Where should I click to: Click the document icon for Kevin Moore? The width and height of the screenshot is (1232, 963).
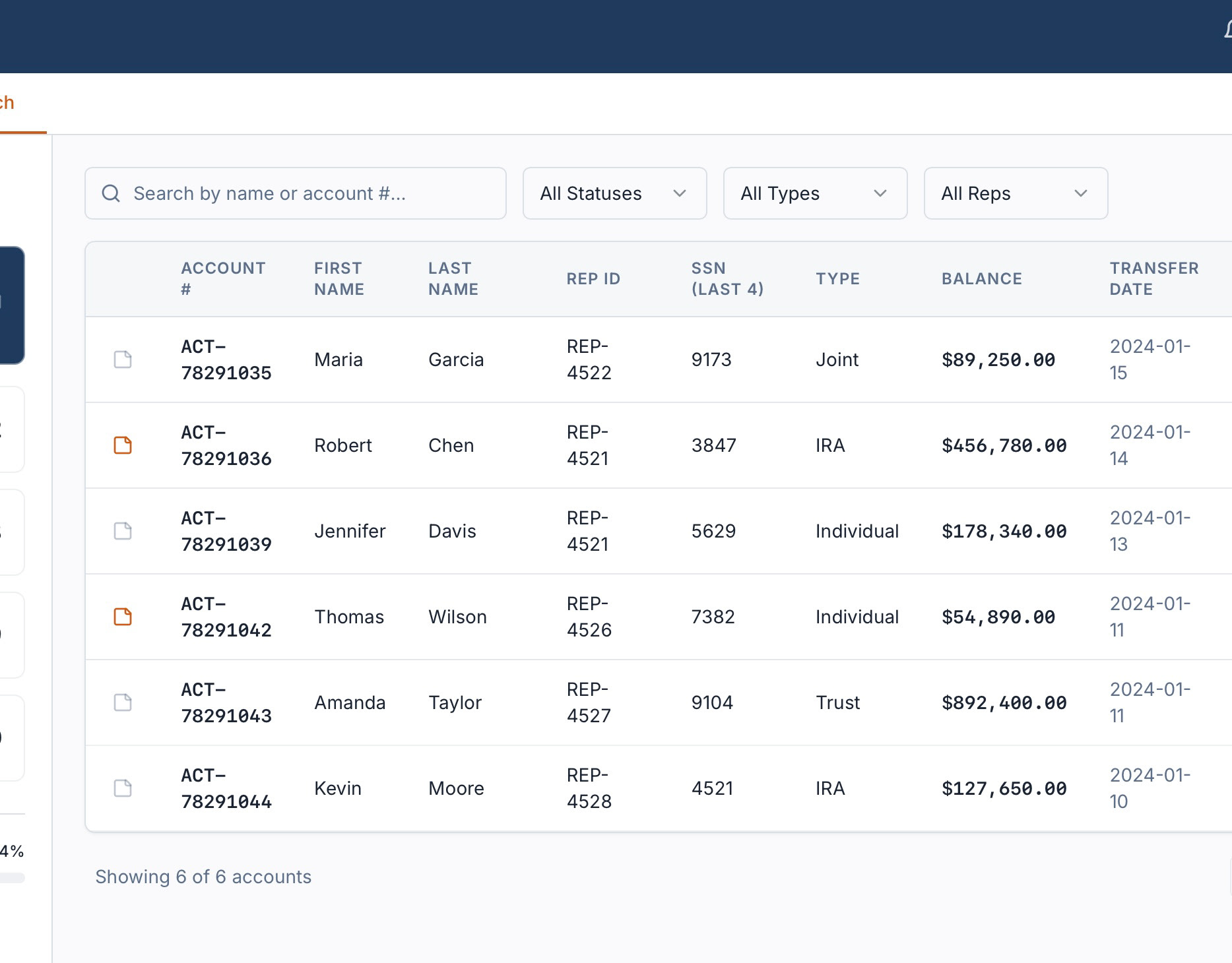pyautogui.click(x=123, y=788)
